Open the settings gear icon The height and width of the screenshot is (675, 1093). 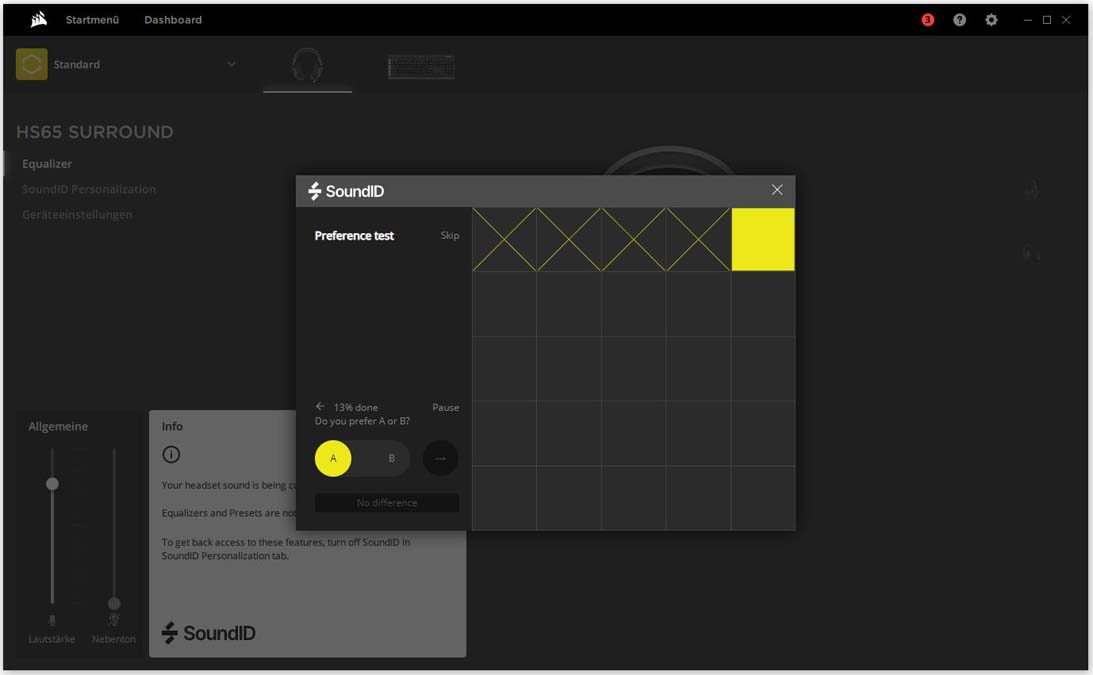(991, 20)
